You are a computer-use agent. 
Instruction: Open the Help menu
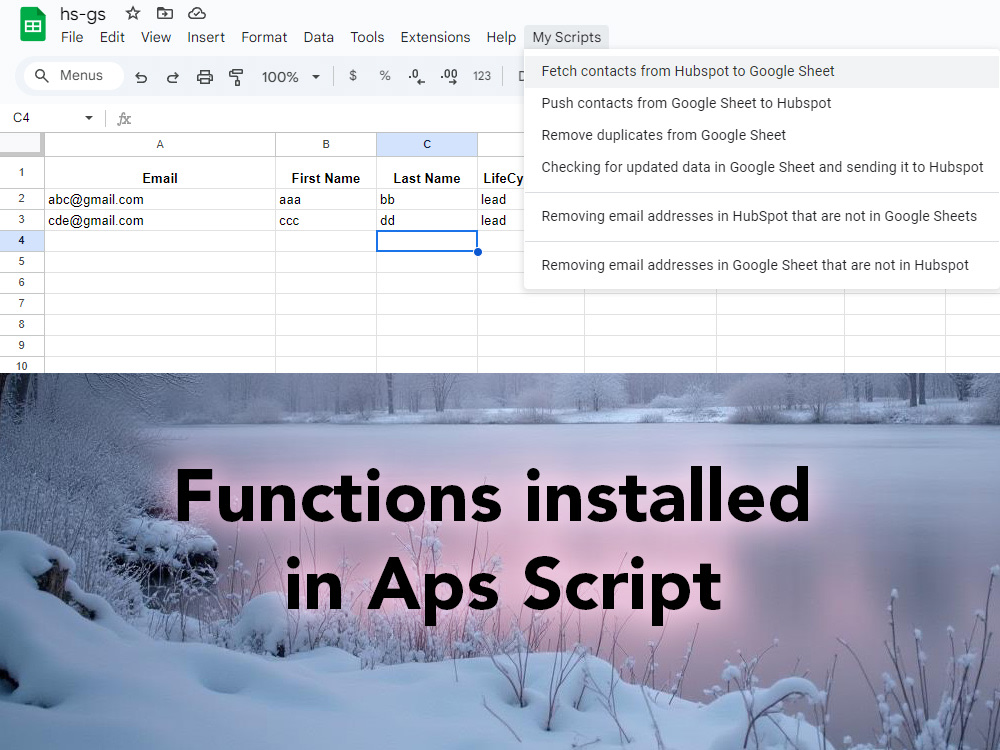click(501, 37)
